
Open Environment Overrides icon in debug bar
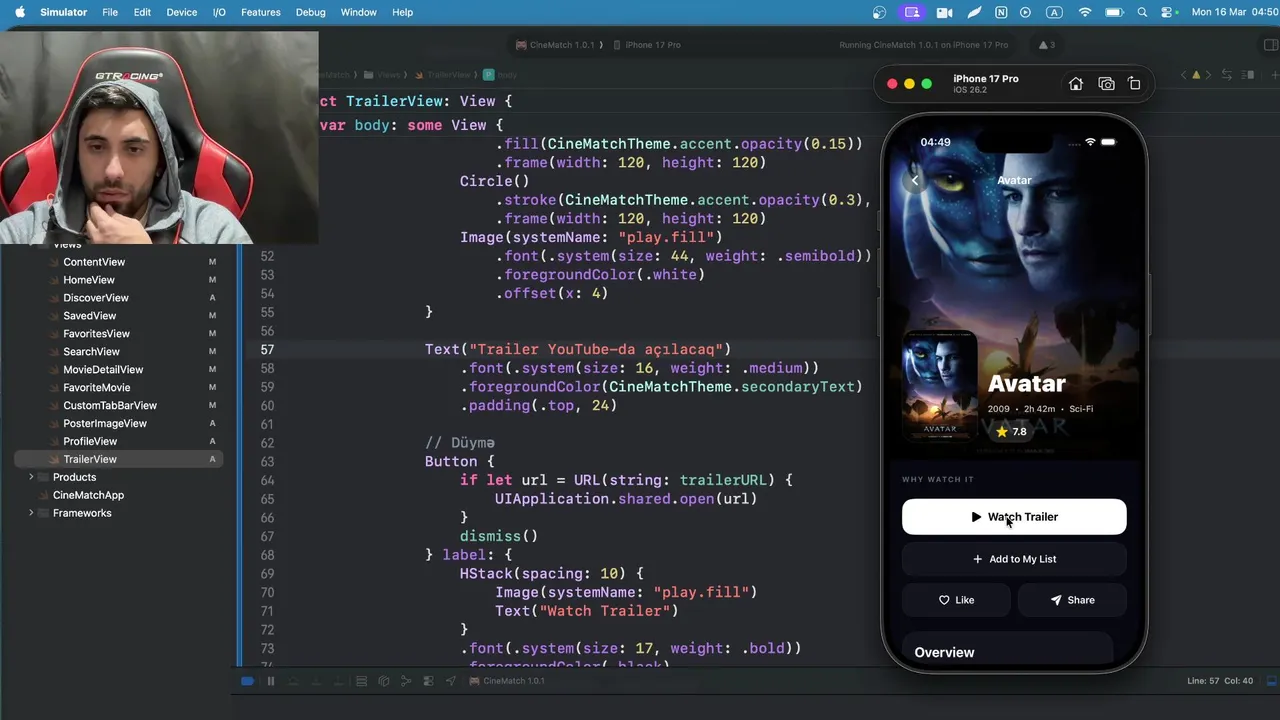point(428,681)
